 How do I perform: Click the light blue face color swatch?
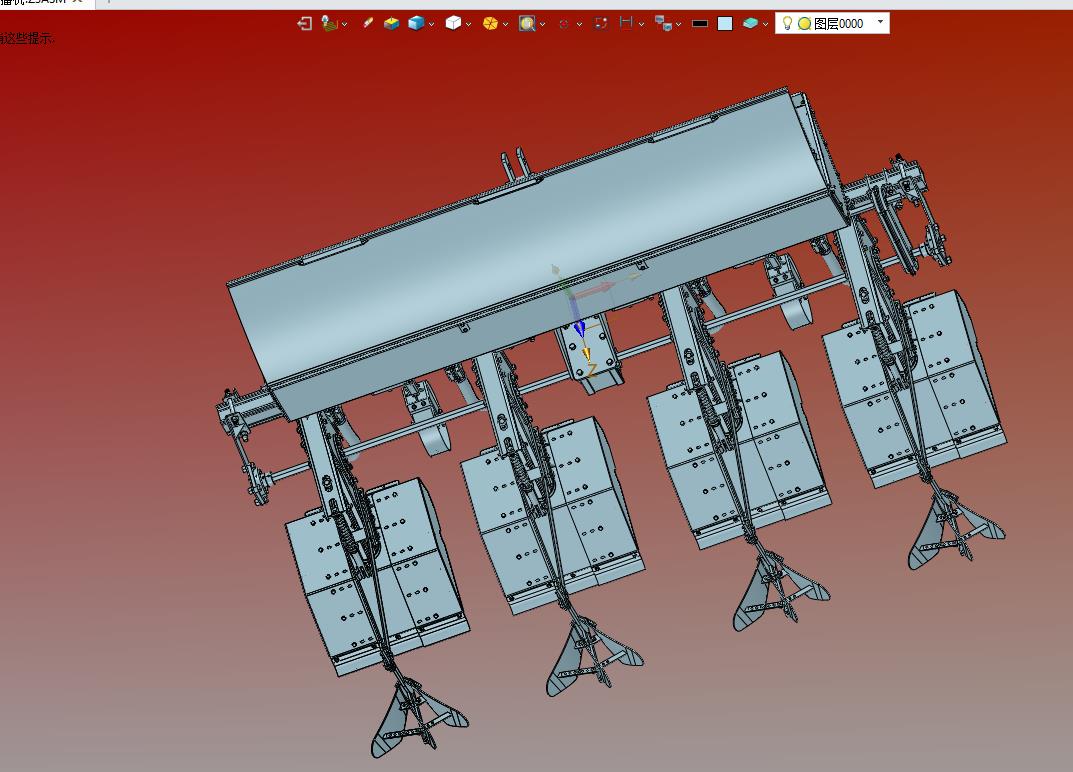point(725,24)
